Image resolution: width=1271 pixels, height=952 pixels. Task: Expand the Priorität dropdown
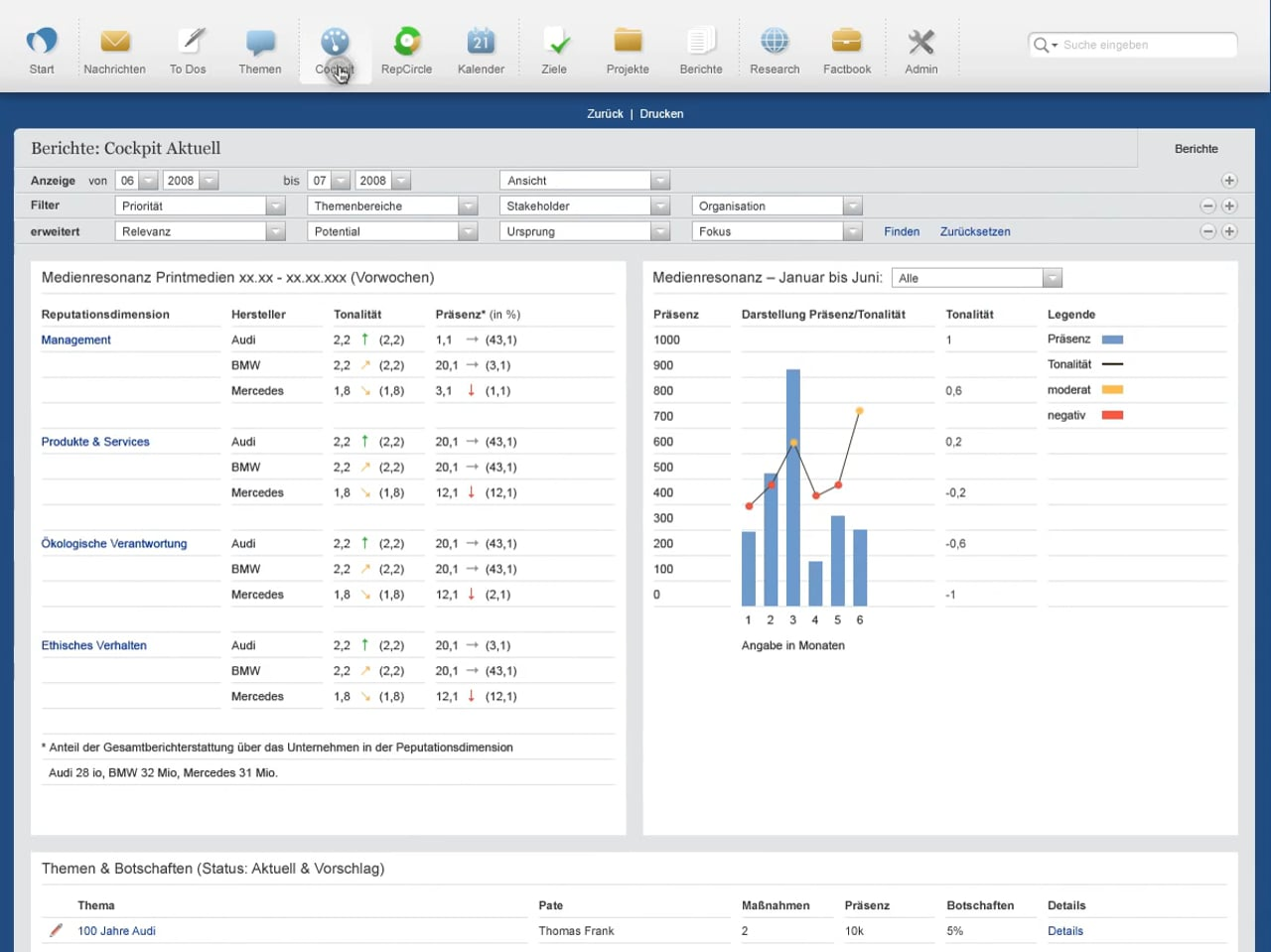[275, 206]
